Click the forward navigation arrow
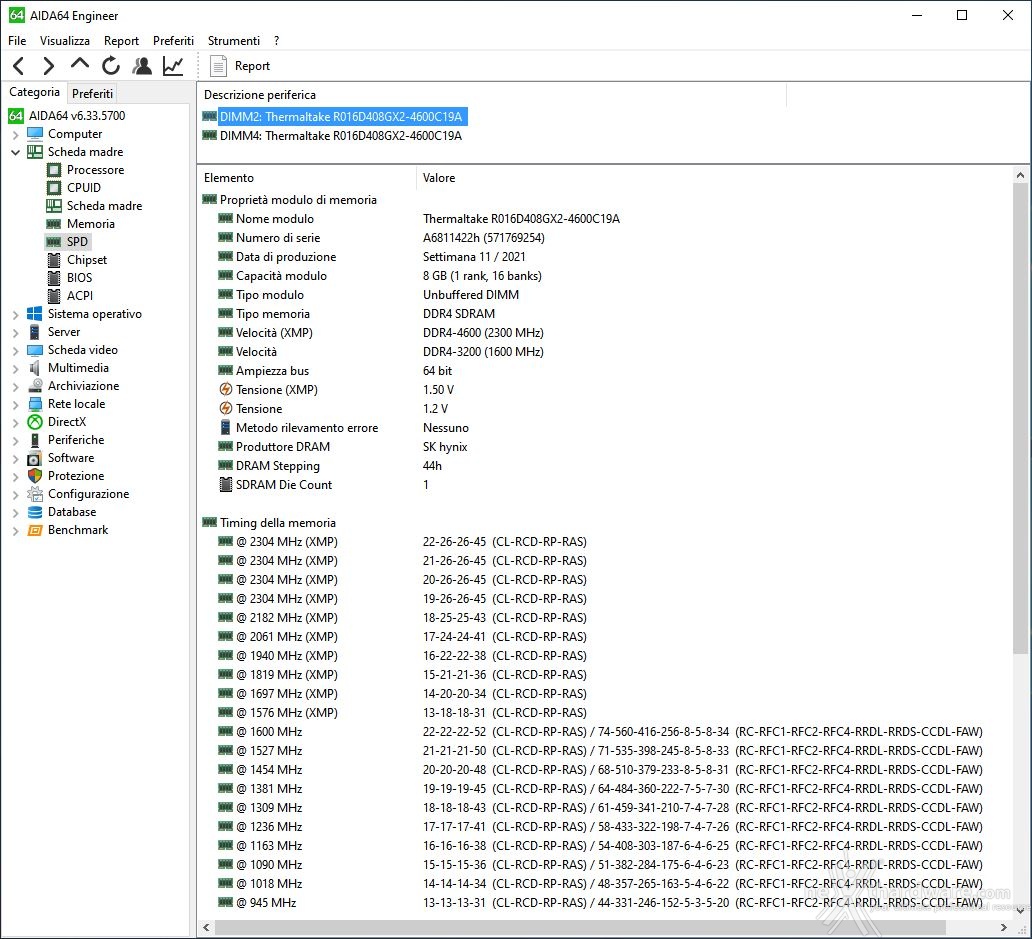1032x939 pixels. (49, 66)
